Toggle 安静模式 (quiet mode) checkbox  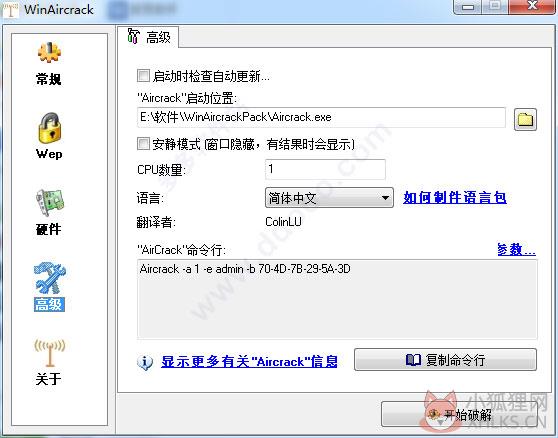[x=143, y=144]
